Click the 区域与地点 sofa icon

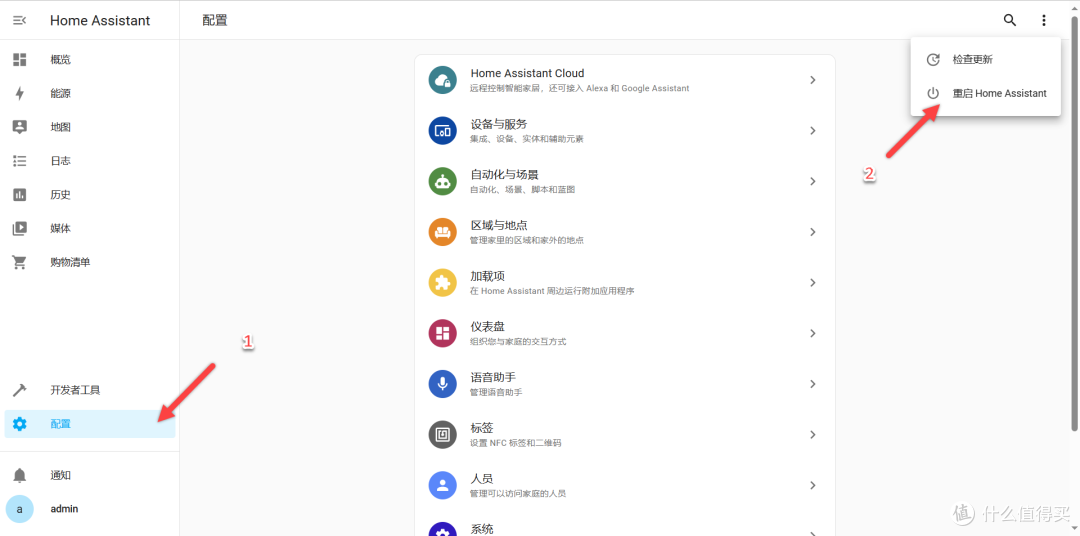(443, 232)
